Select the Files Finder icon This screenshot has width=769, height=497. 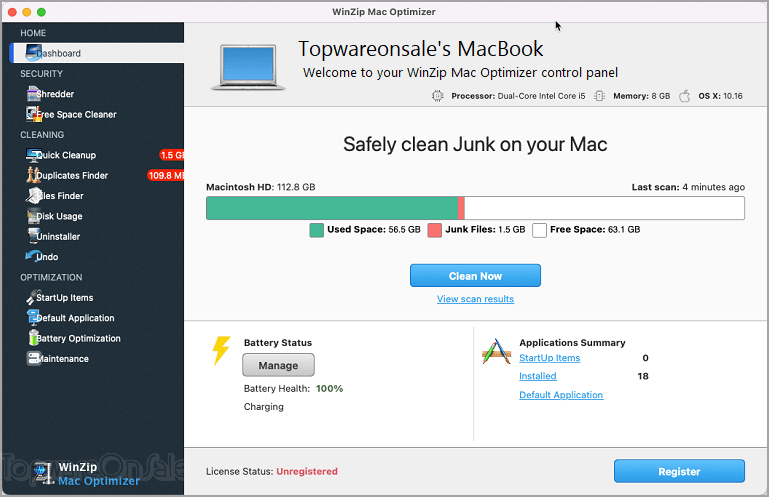(x=34, y=195)
